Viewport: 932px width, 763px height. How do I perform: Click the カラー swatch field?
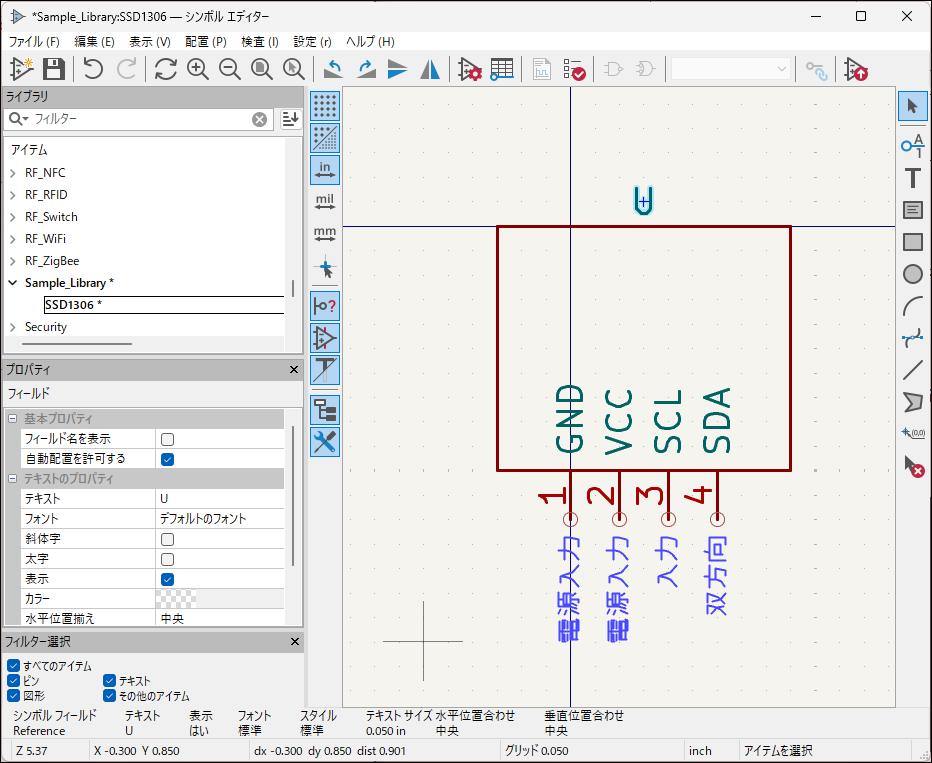point(176,598)
